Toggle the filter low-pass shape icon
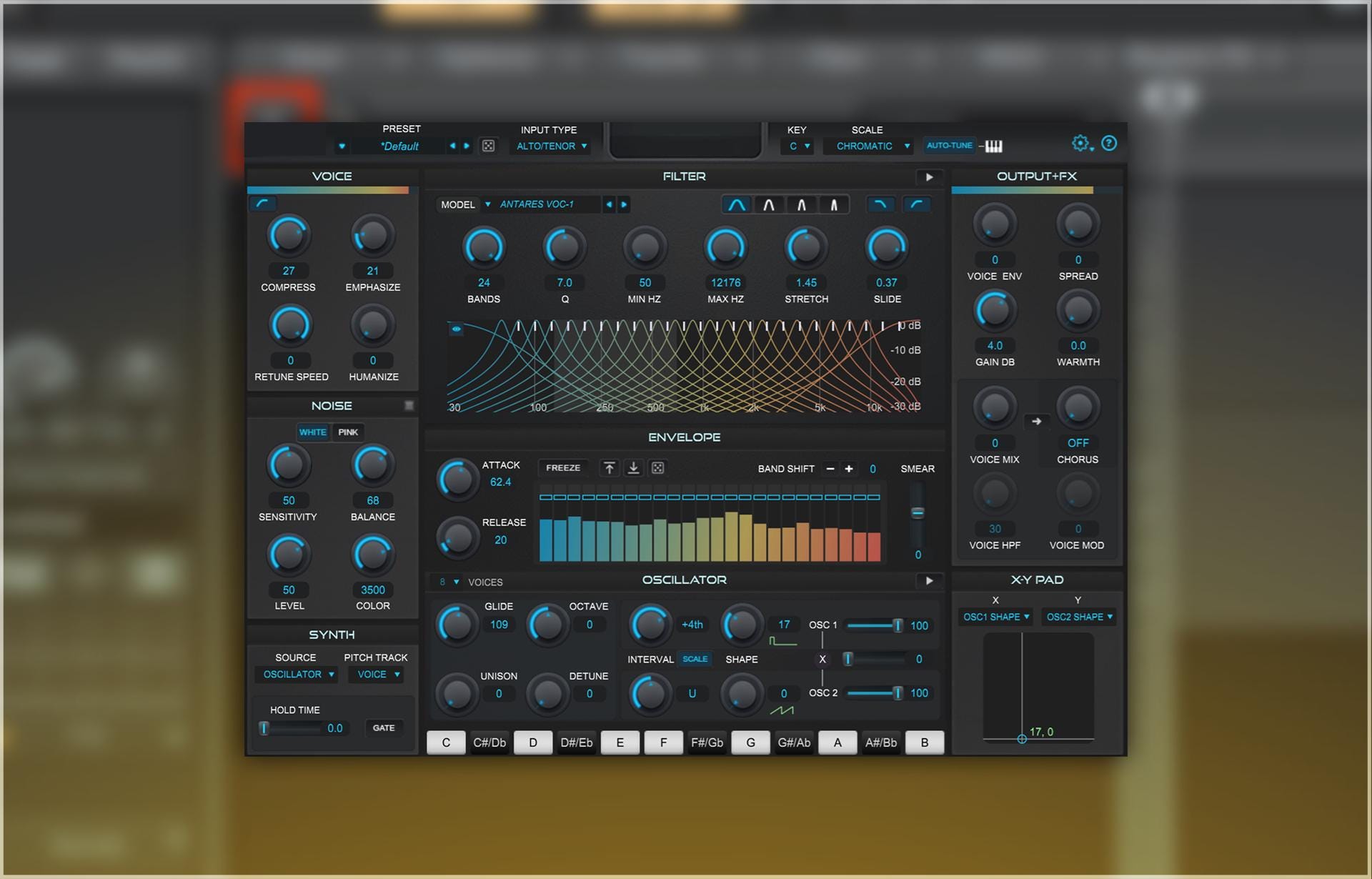Viewport: 1372px width, 879px height. pos(880,204)
